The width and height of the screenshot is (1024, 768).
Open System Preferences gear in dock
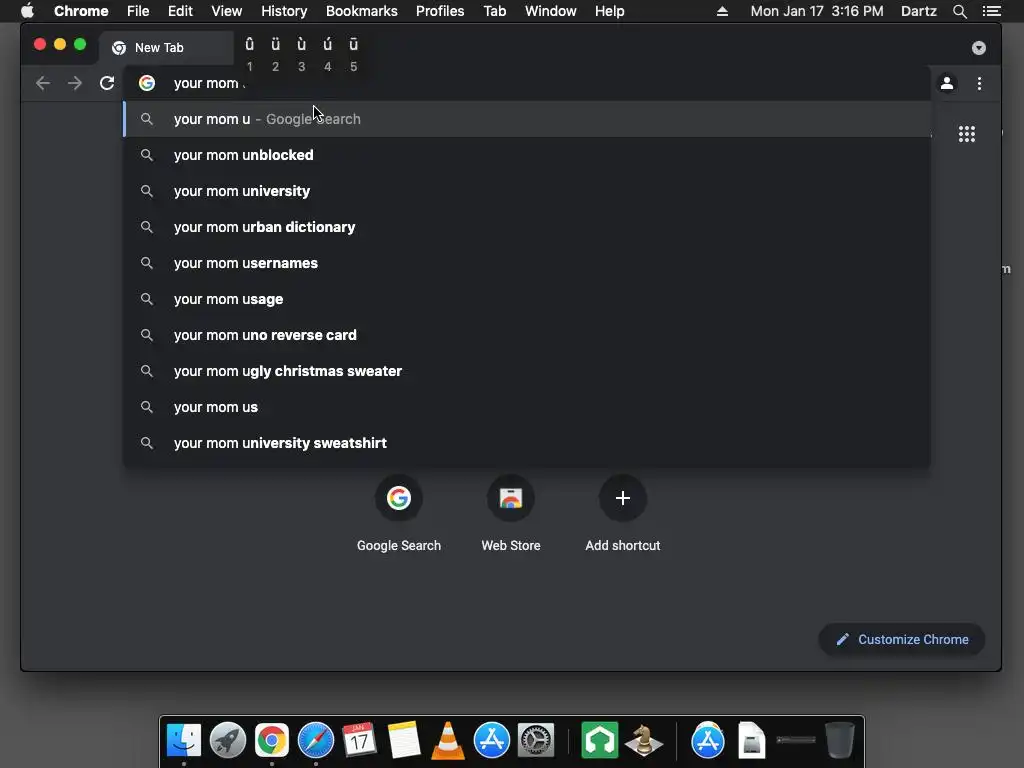[x=536, y=741]
